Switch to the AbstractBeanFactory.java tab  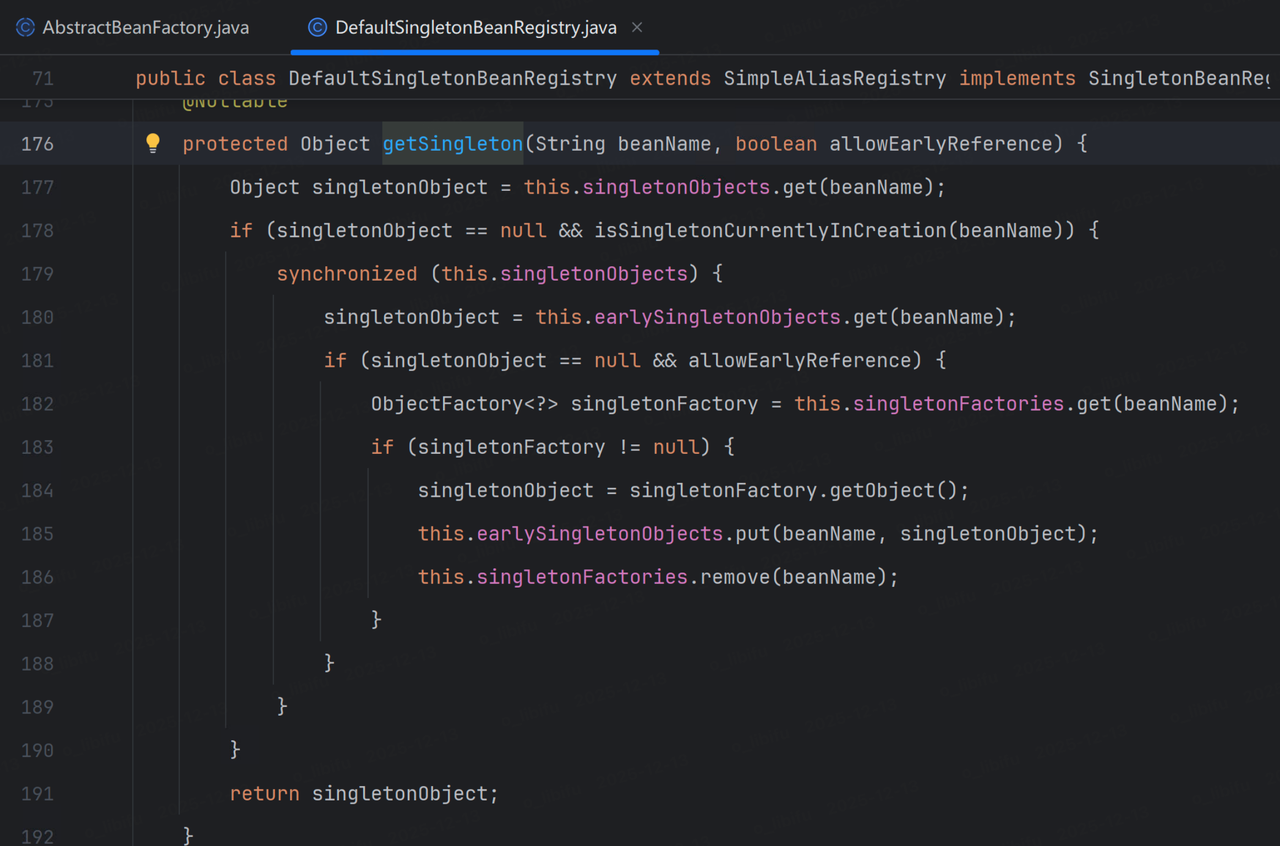click(x=134, y=27)
